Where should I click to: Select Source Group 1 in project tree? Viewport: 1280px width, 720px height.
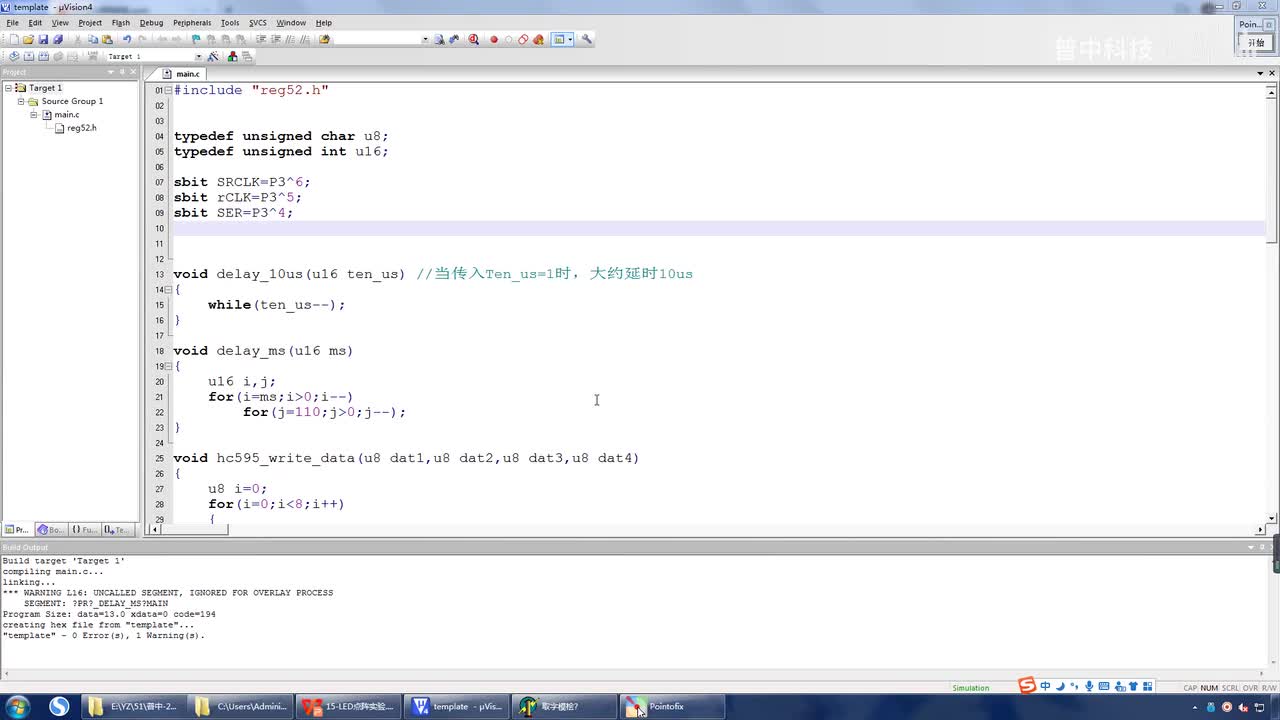[x=72, y=101]
